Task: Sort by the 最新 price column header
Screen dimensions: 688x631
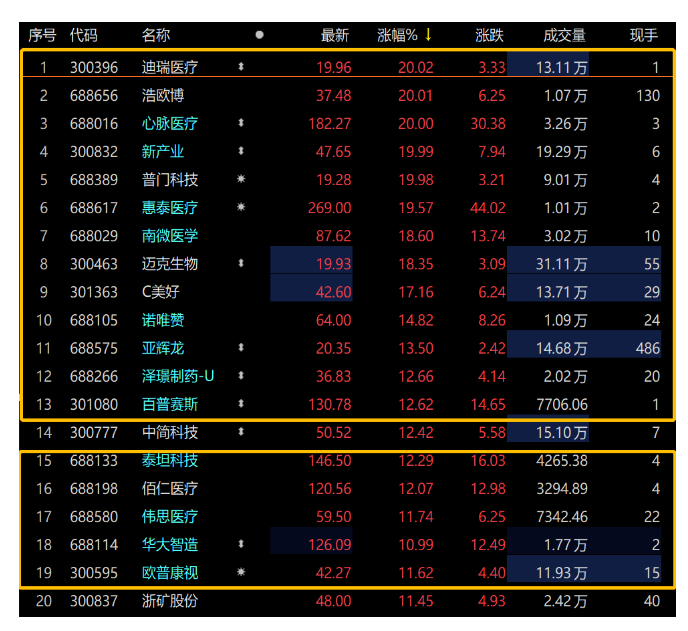Action: pyautogui.click(x=335, y=35)
